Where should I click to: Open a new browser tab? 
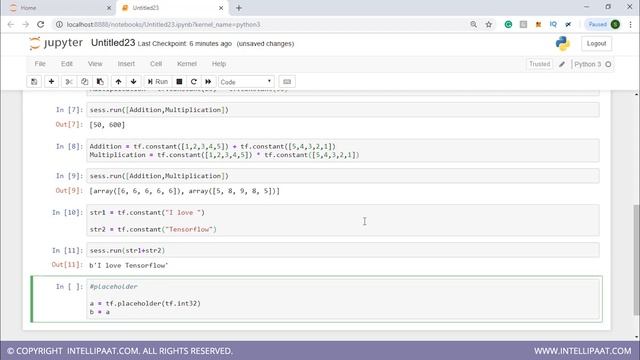[x=239, y=8]
